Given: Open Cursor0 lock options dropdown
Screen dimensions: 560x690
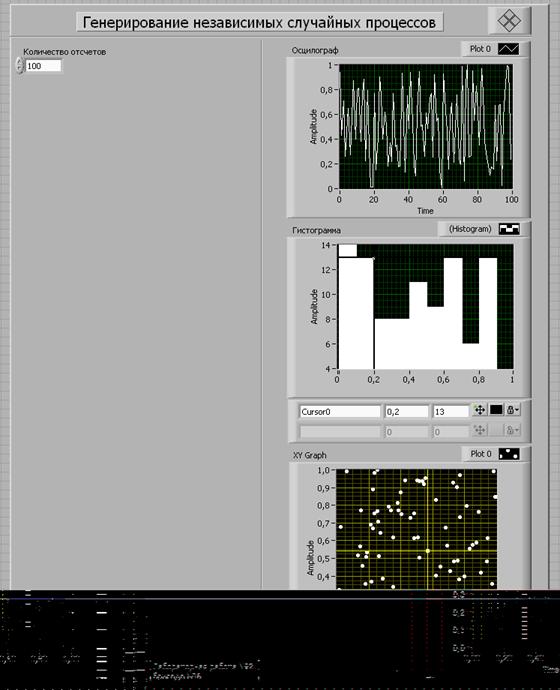Looking at the screenshot, I should pyautogui.click(x=512, y=410).
